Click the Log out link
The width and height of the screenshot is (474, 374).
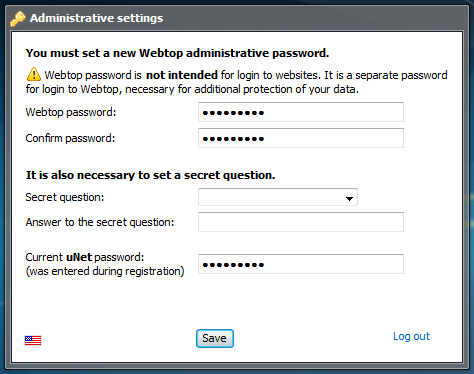point(411,336)
